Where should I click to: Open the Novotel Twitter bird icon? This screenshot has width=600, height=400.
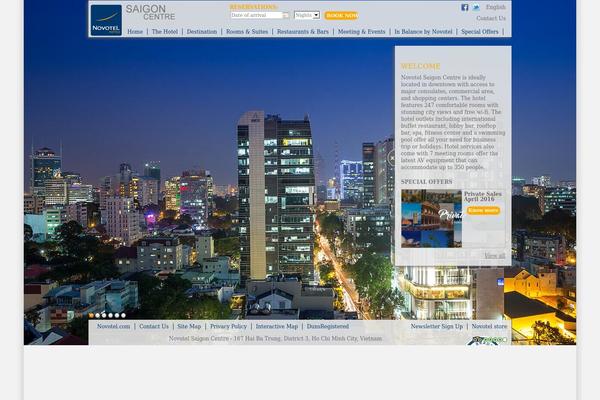[x=476, y=7]
